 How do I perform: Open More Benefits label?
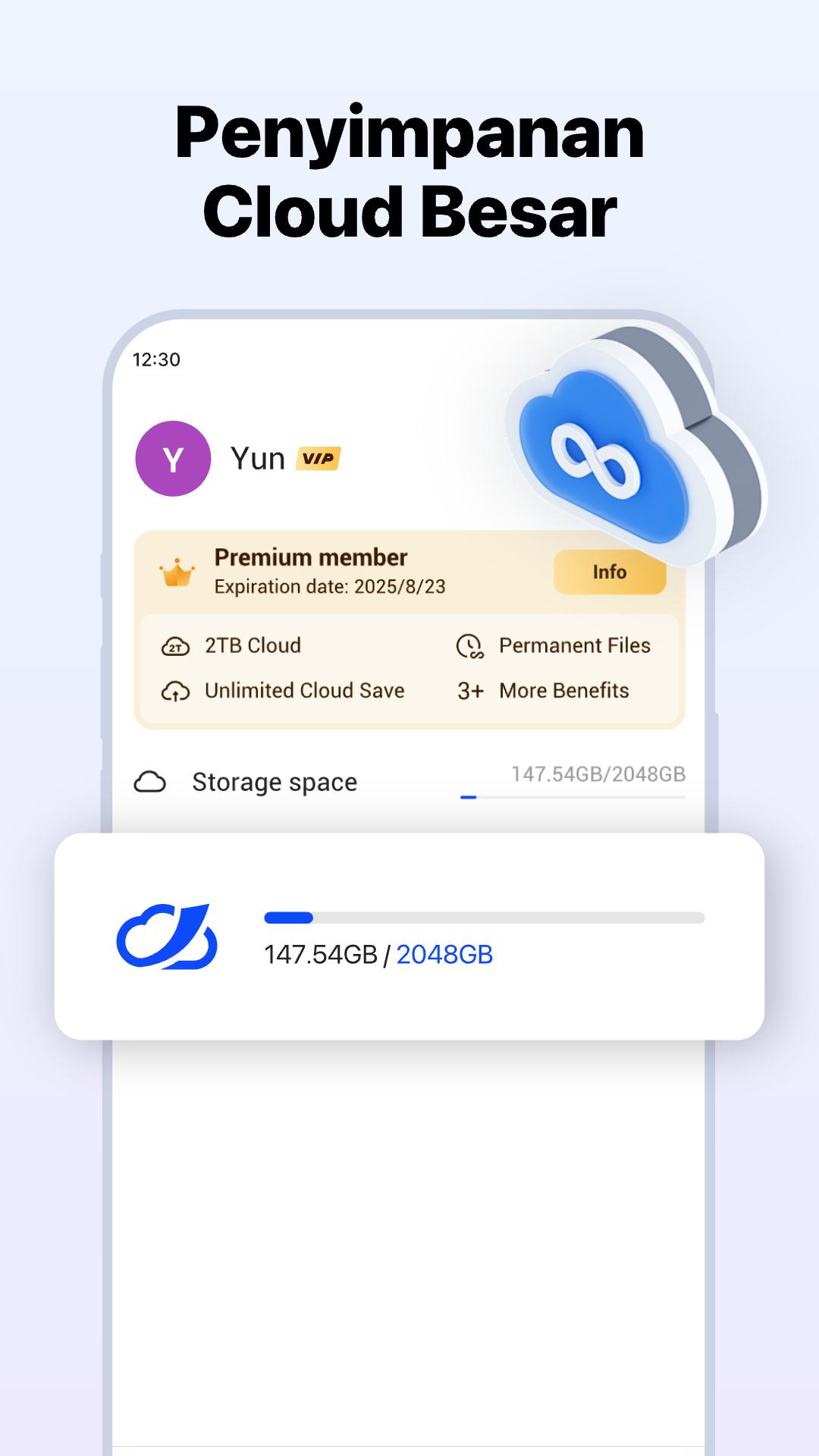point(564,691)
